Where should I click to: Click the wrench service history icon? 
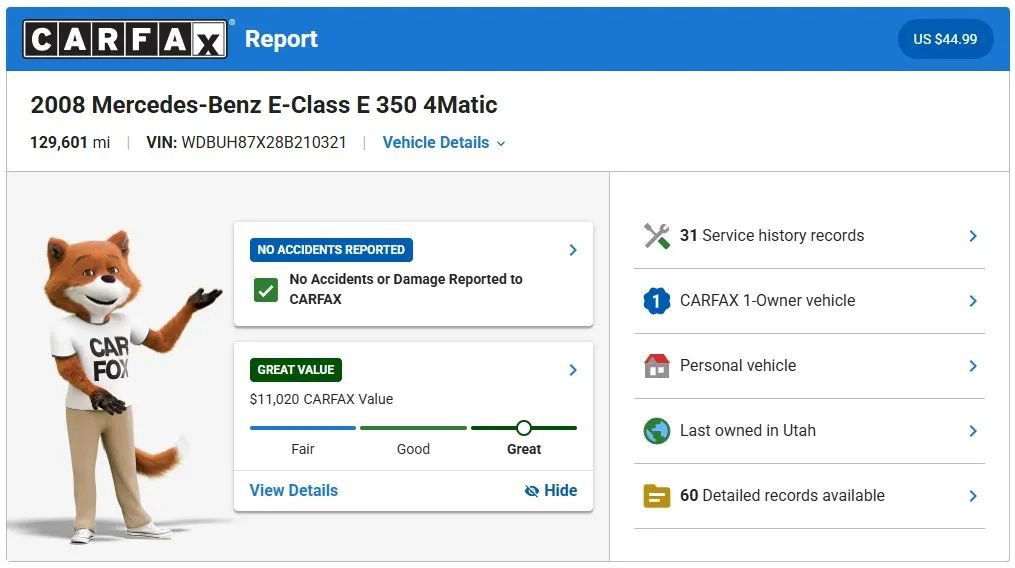point(656,236)
